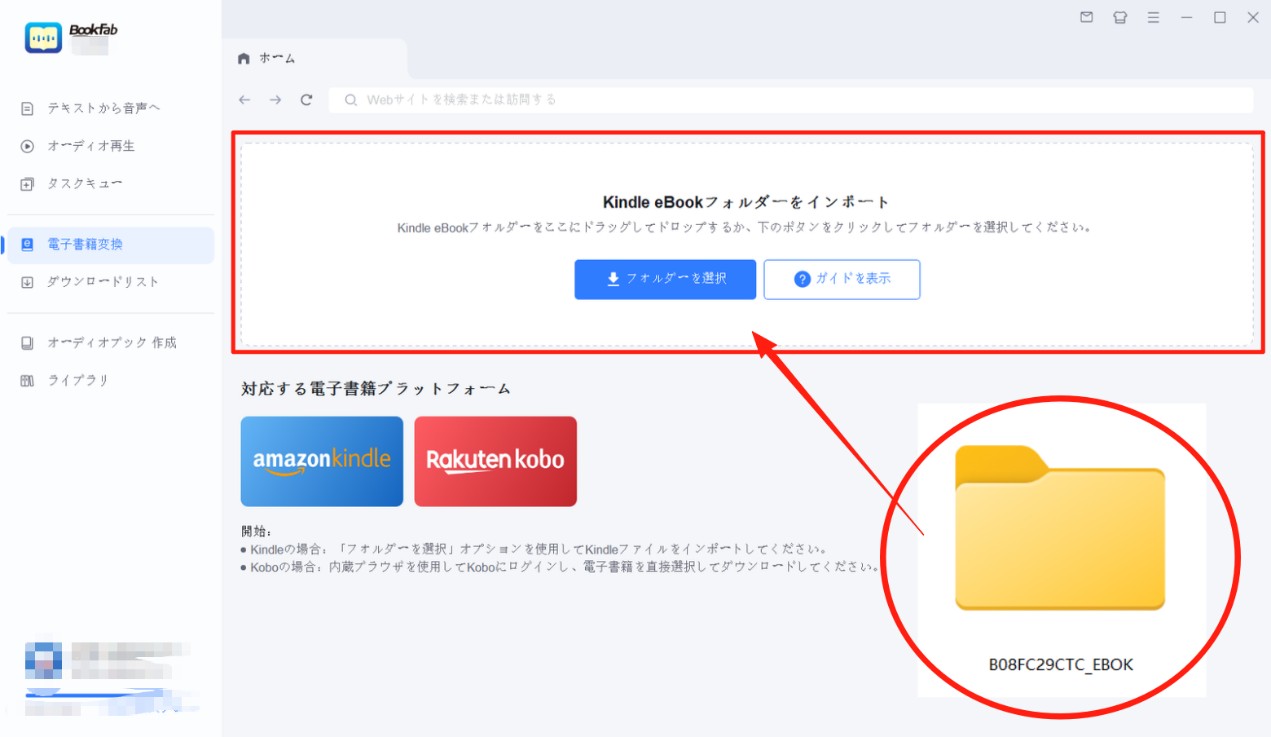Open ダウンロードリスト from the sidebar
This screenshot has width=1271, height=737.
[103, 282]
